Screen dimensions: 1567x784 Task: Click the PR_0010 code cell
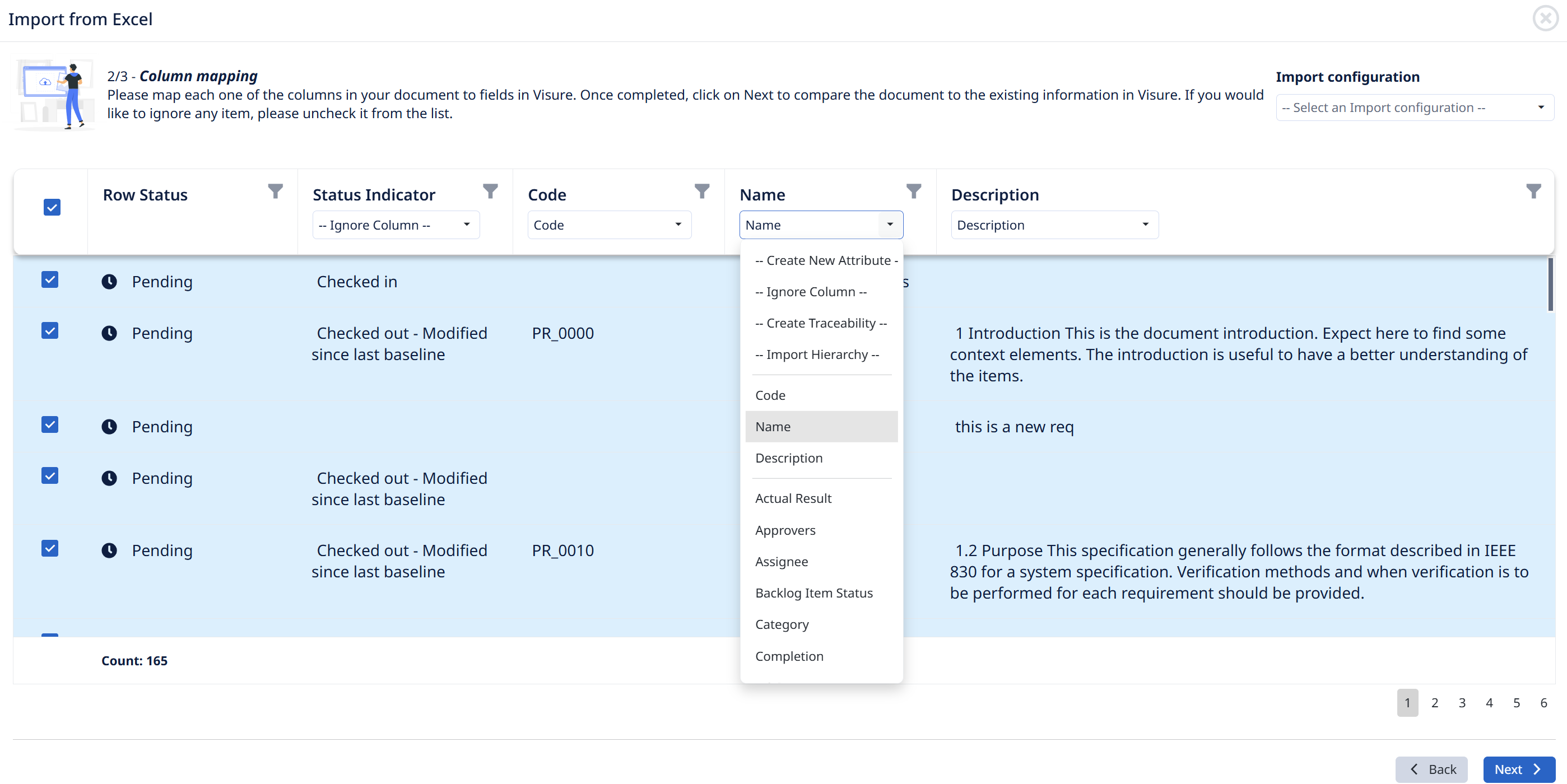(562, 550)
